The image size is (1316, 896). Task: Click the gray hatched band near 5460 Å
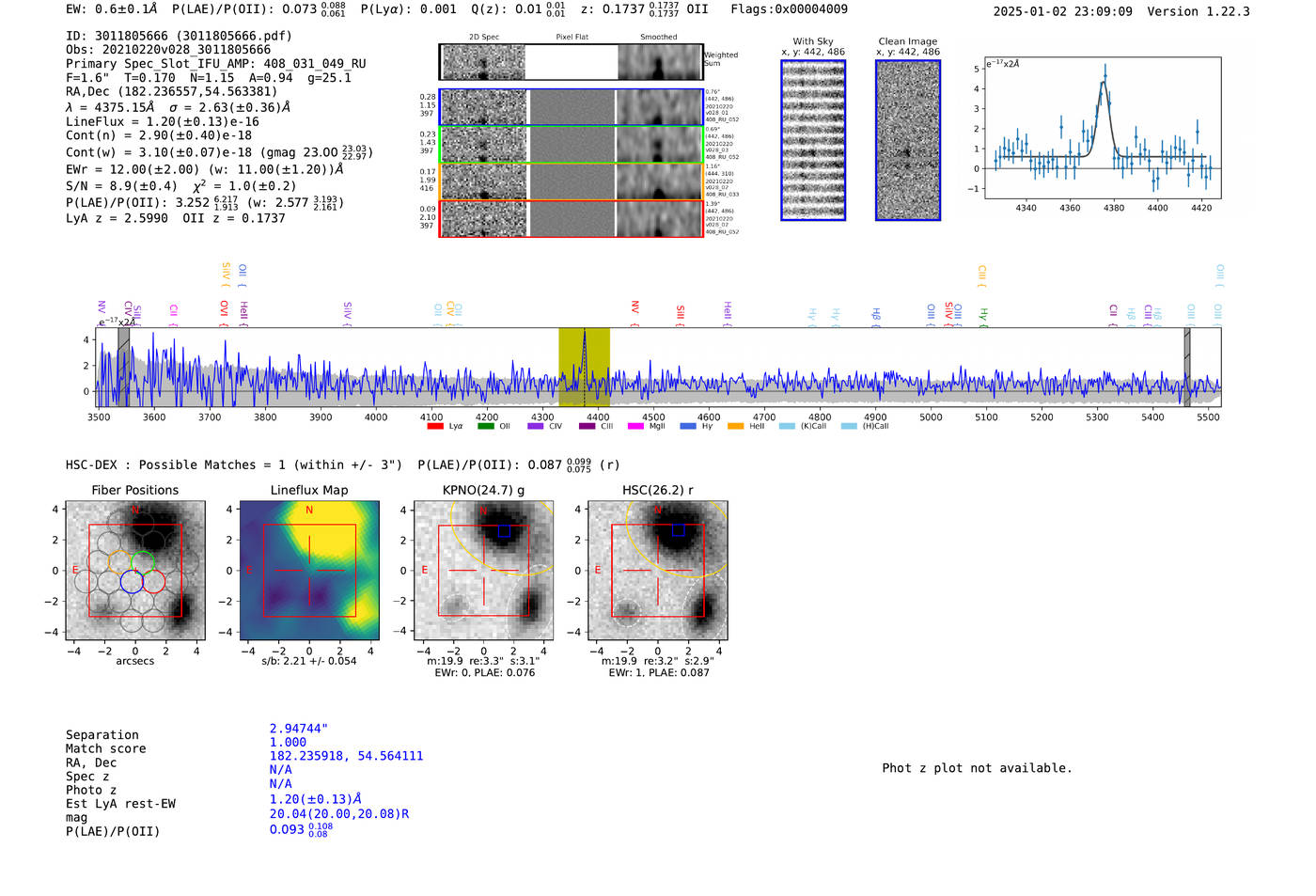(x=1187, y=367)
